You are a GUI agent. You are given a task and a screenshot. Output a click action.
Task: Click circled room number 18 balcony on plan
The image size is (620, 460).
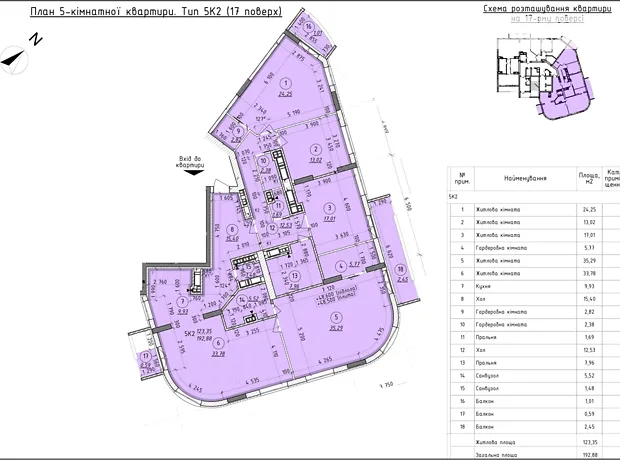[x=402, y=270]
